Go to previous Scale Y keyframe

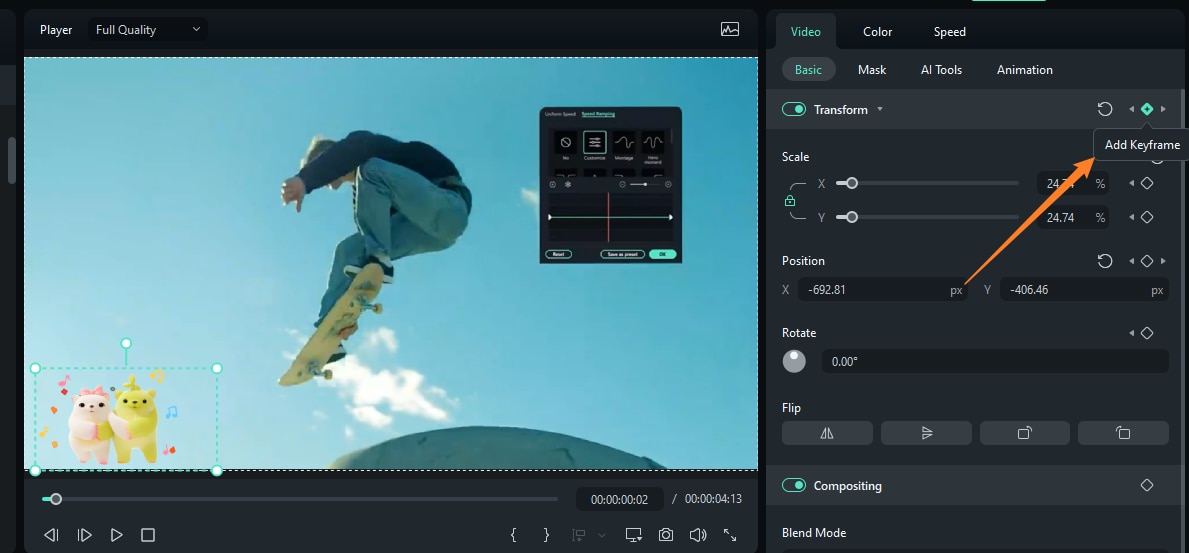click(1131, 217)
